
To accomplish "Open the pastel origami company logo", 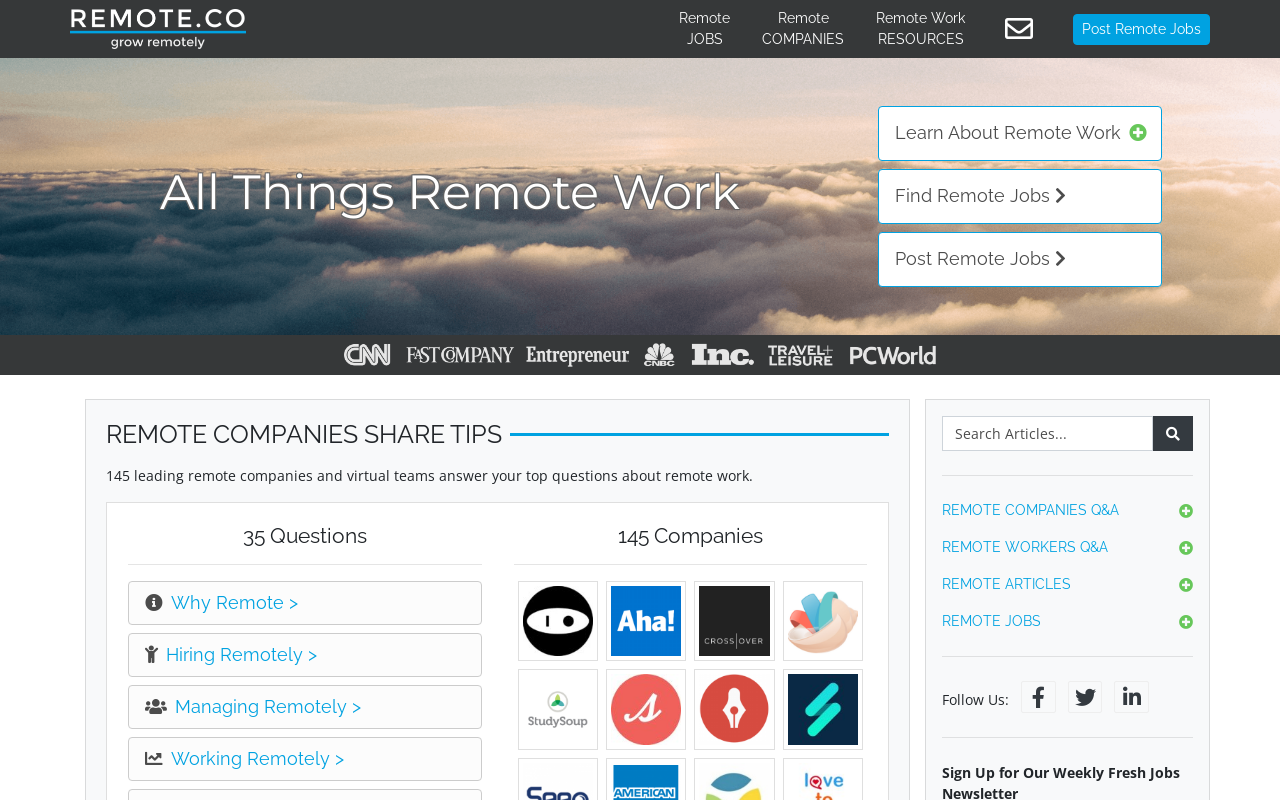I will (823, 621).
